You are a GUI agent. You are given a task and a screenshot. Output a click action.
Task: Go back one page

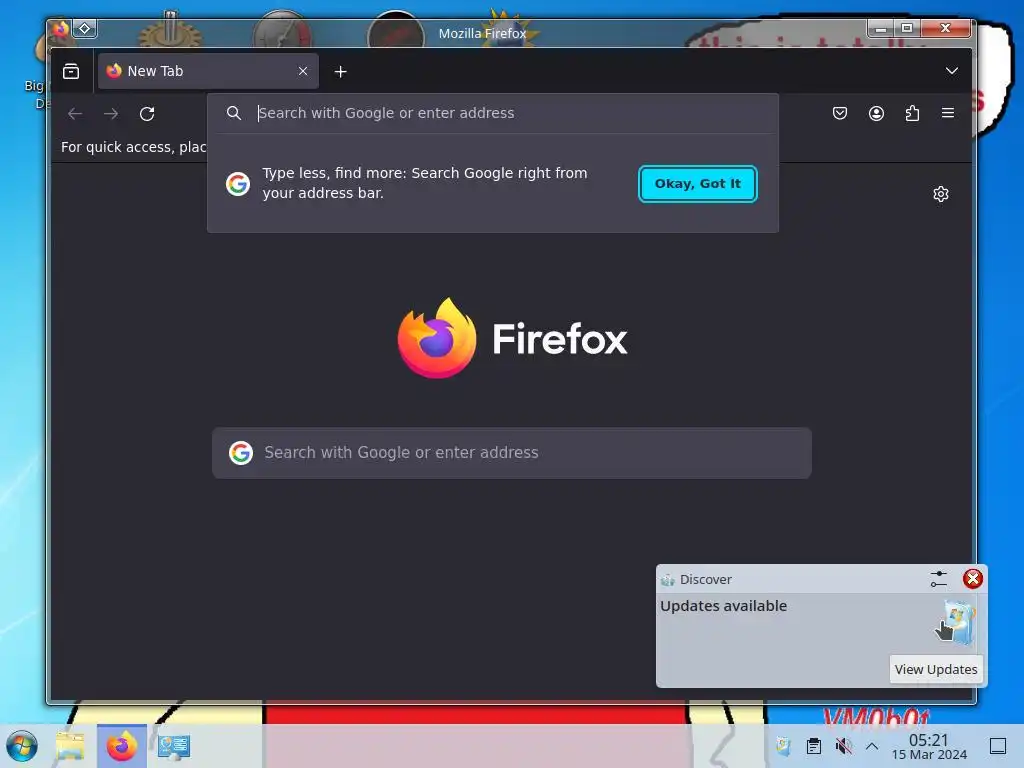tap(75, 114)
